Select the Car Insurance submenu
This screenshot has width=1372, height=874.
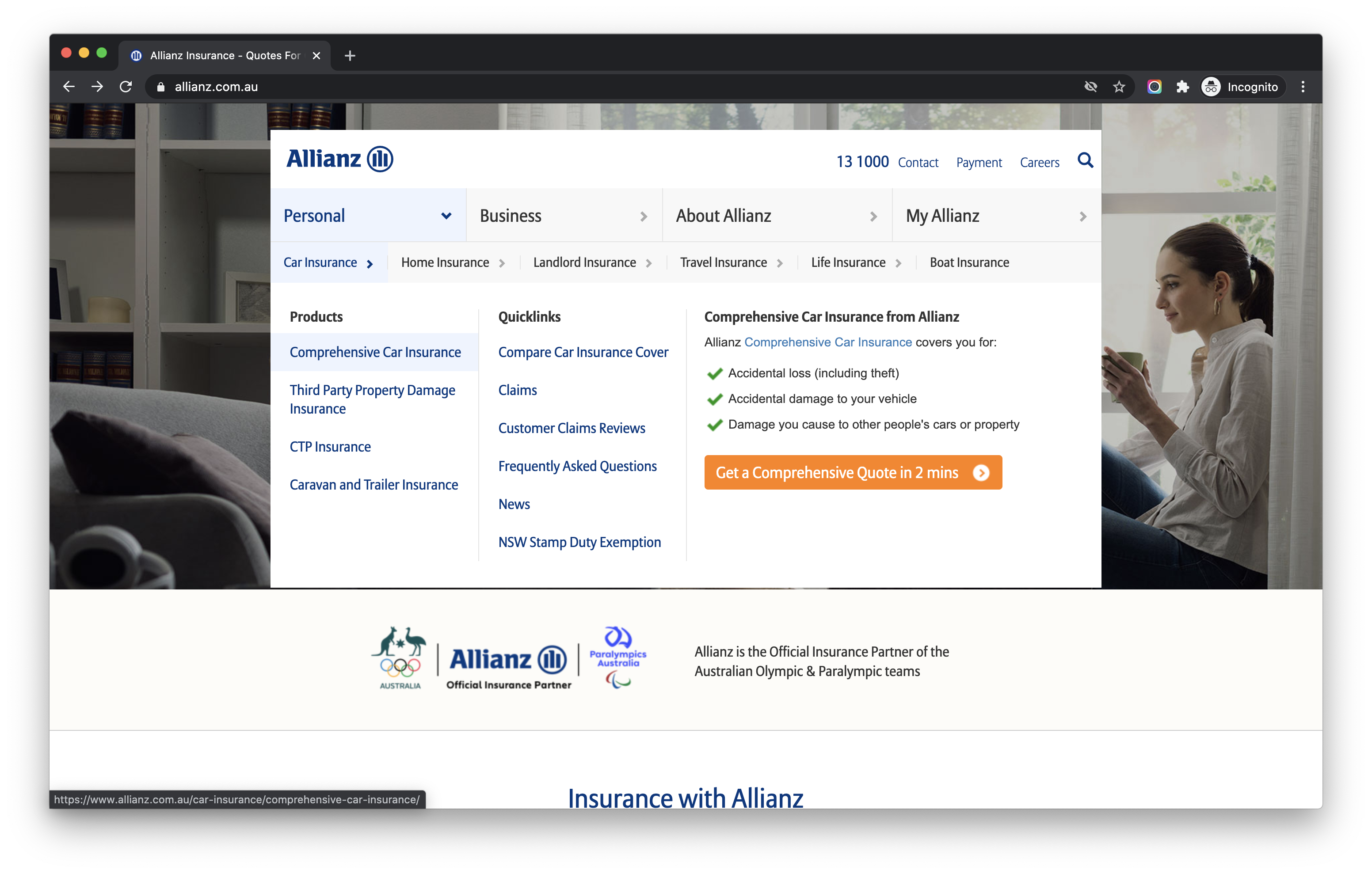coord(329,262)
